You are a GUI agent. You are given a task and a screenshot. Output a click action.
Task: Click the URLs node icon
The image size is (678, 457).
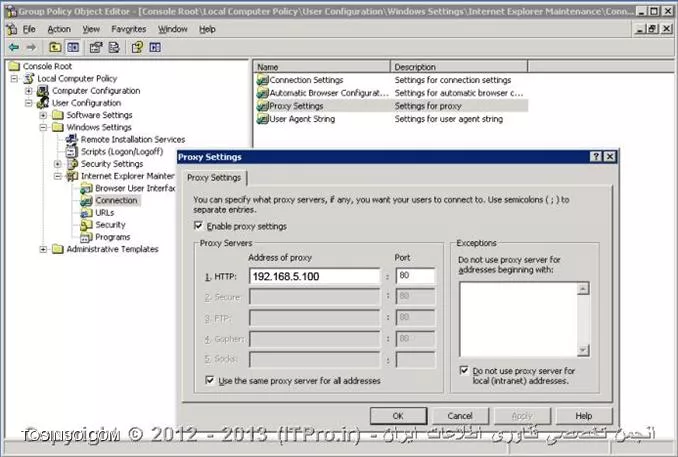[x=86, y=213]
